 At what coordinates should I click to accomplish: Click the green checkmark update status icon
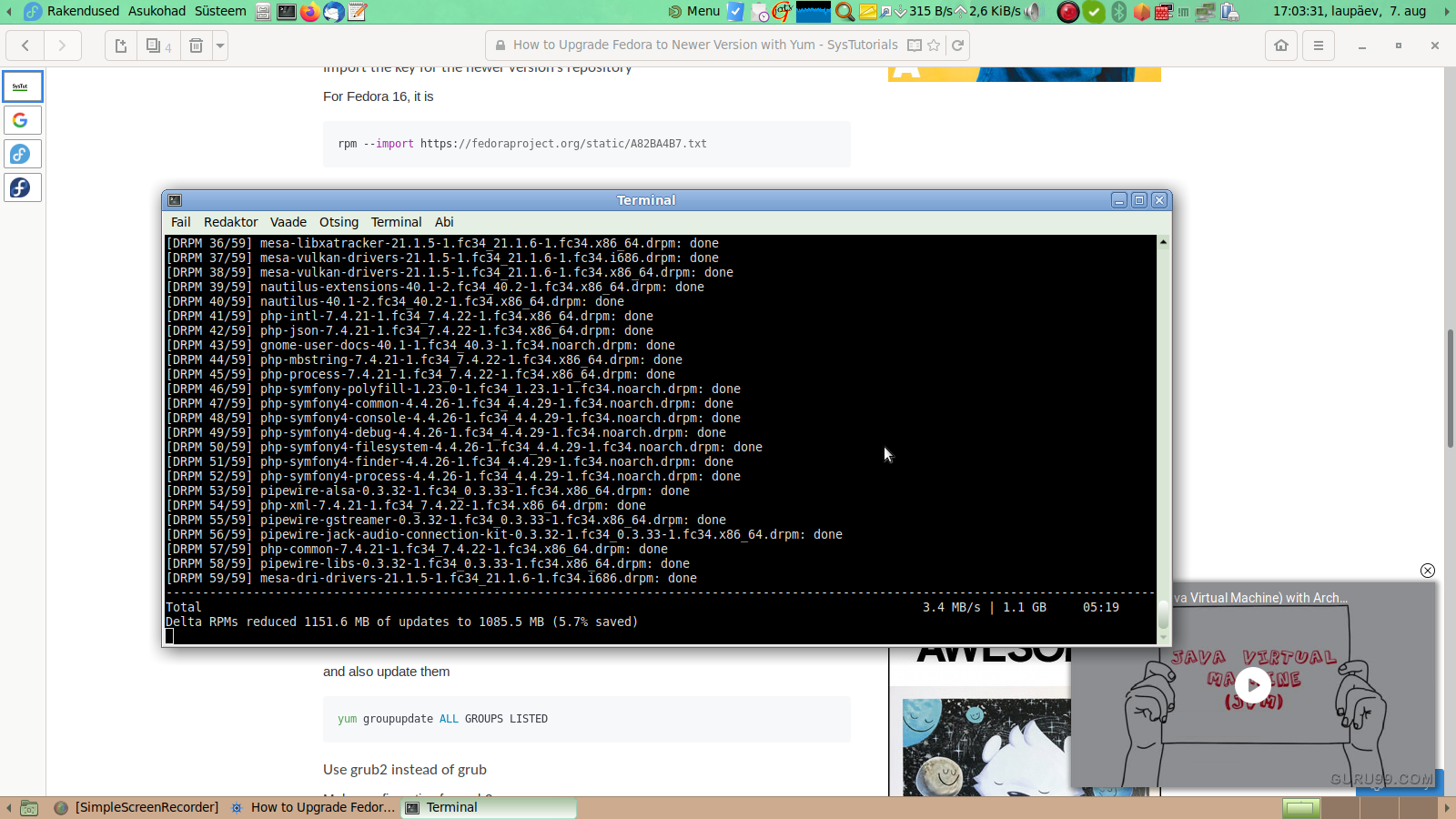click(1094, 12)
